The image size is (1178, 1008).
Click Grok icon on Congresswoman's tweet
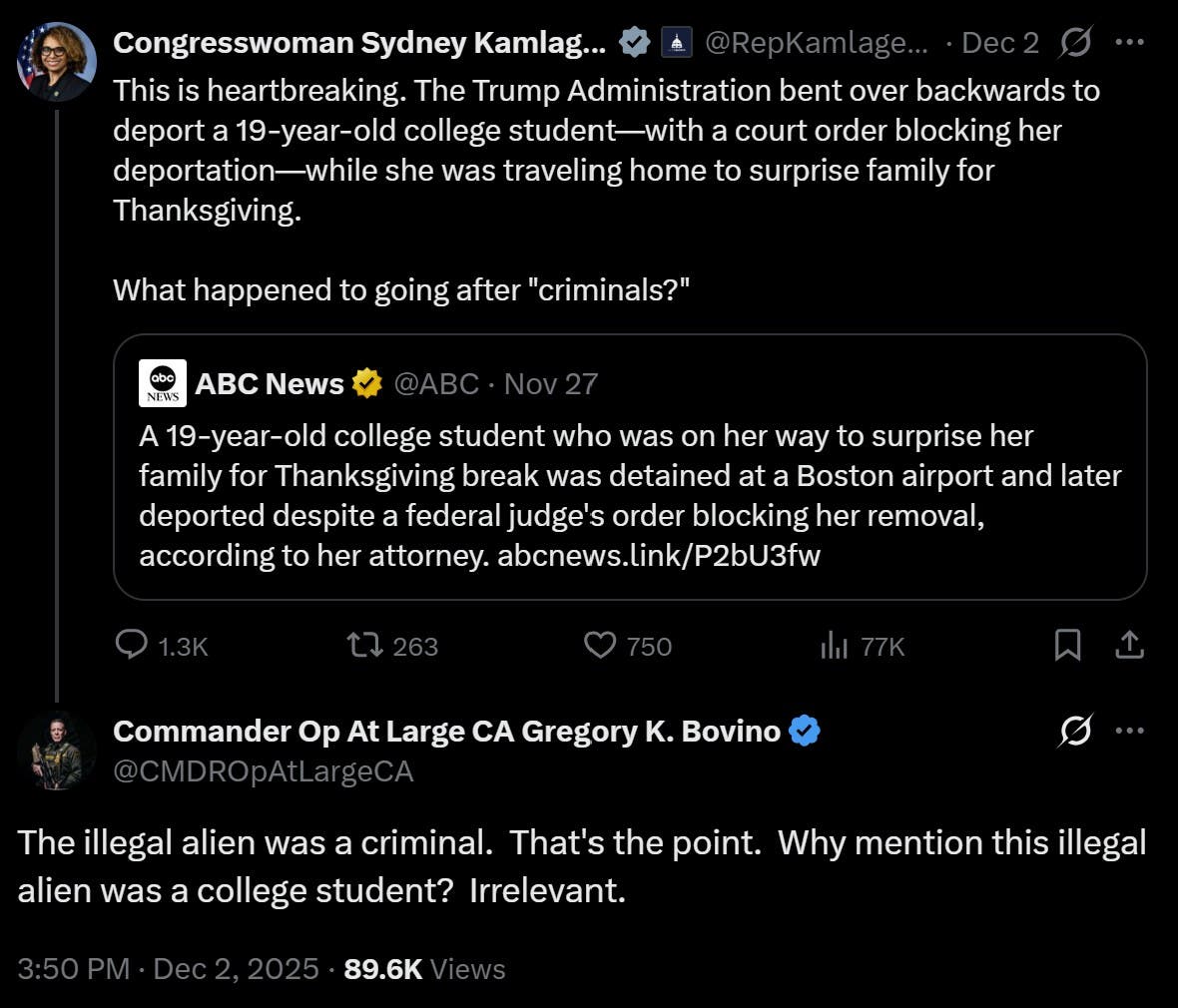tap(1075, 43)
